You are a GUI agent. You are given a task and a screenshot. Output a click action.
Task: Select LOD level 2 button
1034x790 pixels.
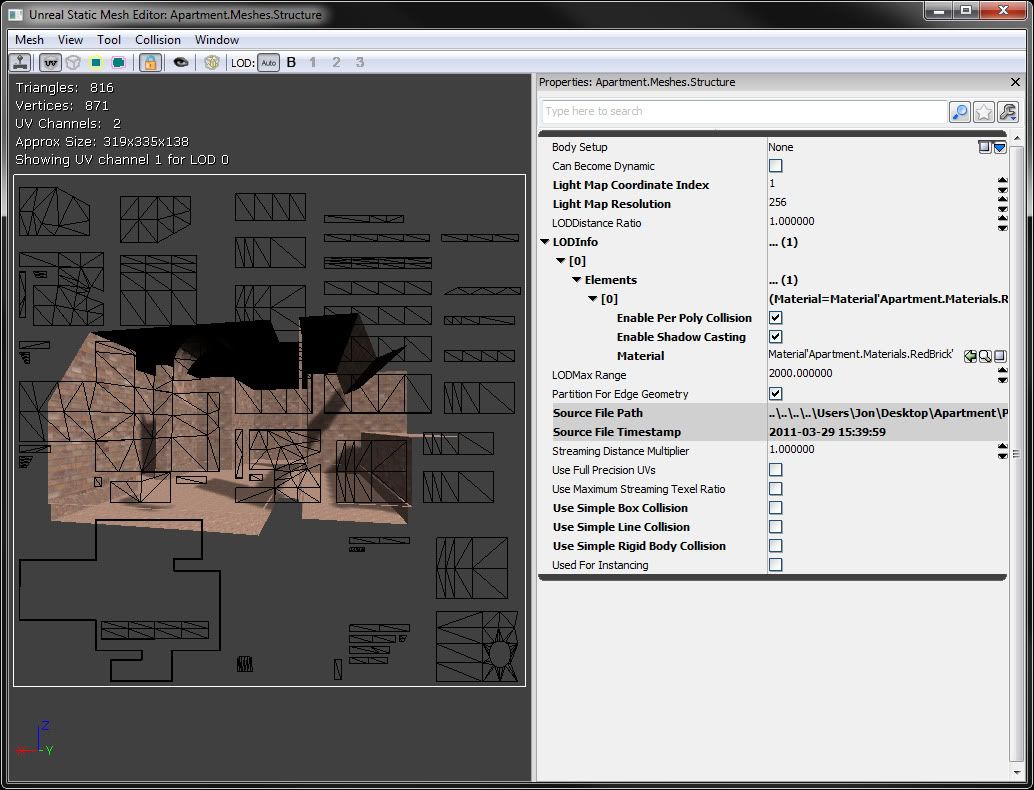(x=336, y=63)
